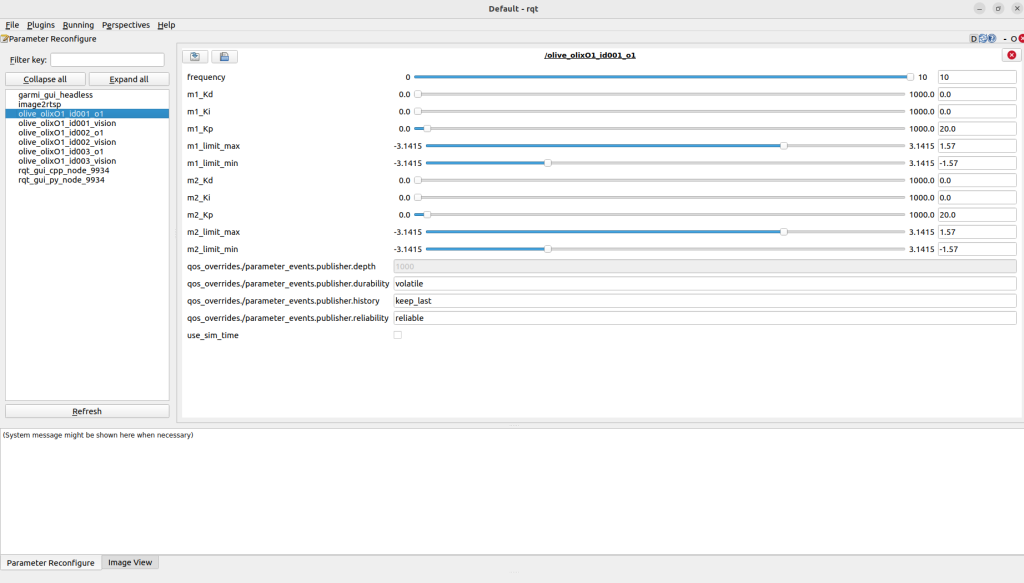
Task: Click the Parameter Reconfigure title icon
Action: 4,39
